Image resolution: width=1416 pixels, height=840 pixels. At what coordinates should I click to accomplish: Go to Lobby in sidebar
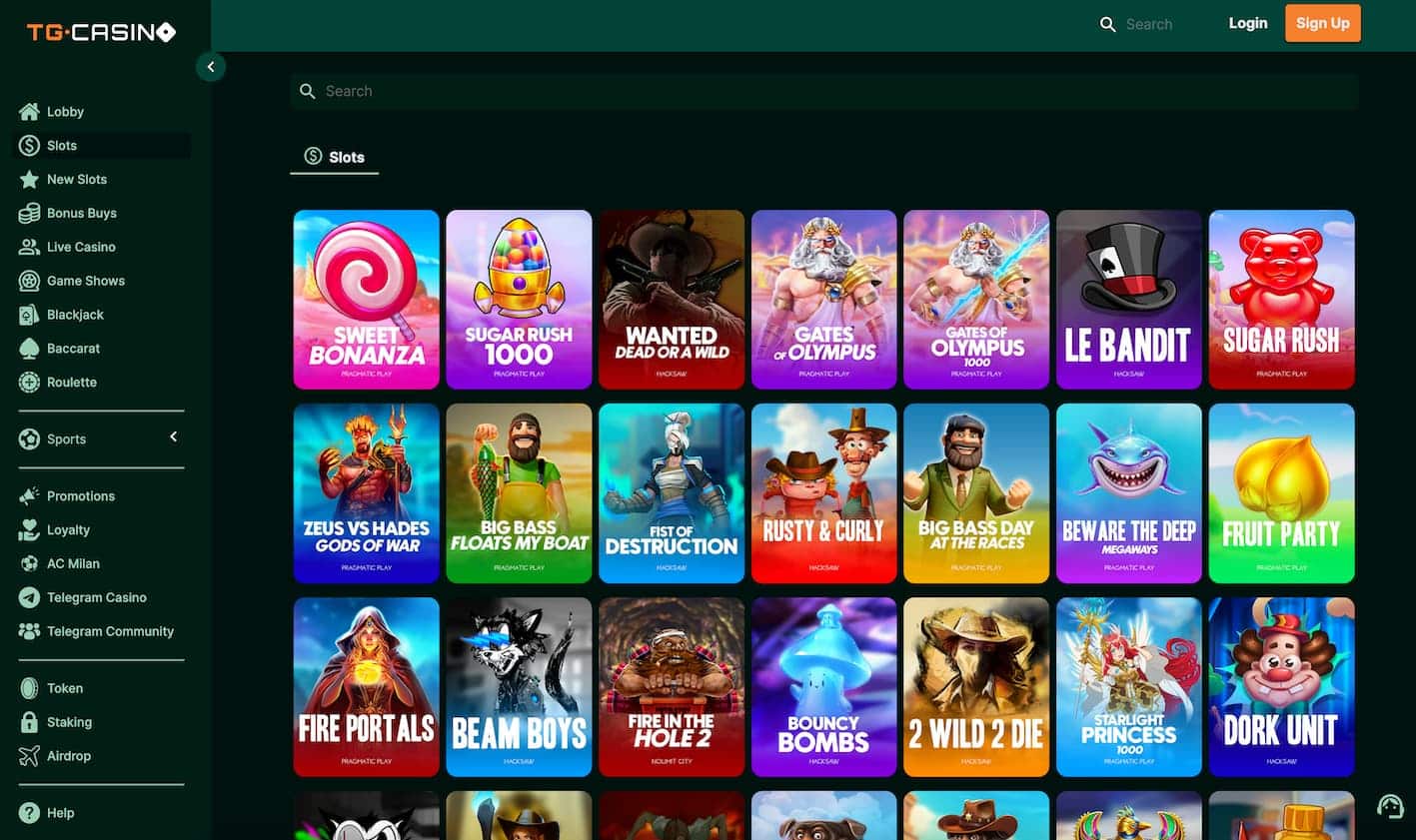(65, 112)
